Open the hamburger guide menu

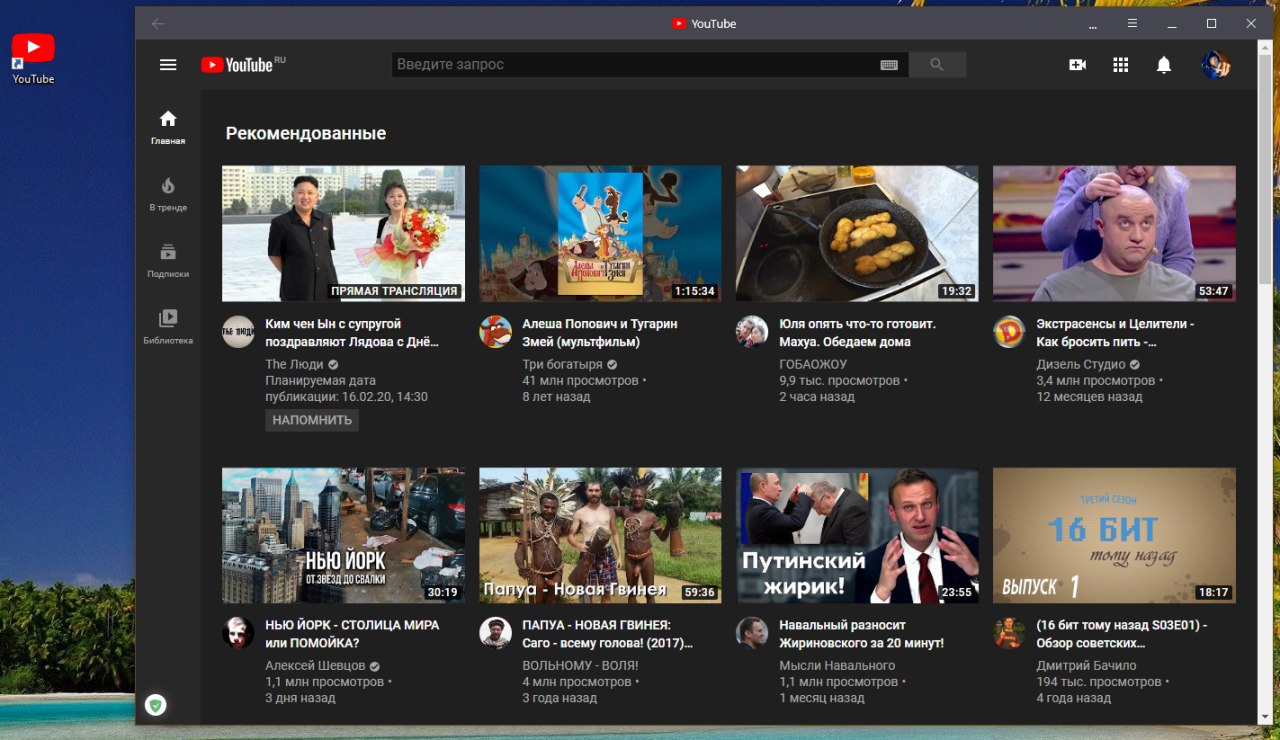[x=168, y=64]
